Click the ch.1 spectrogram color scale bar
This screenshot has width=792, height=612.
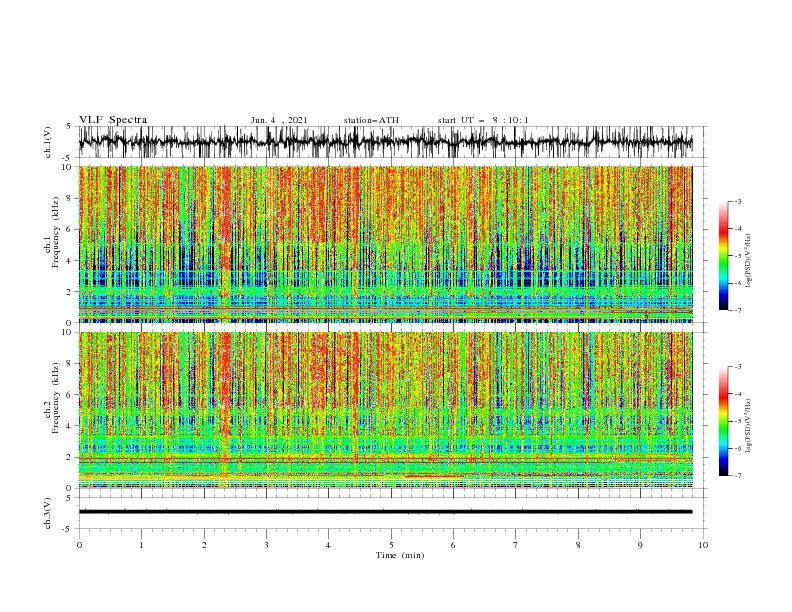[723, 256]
